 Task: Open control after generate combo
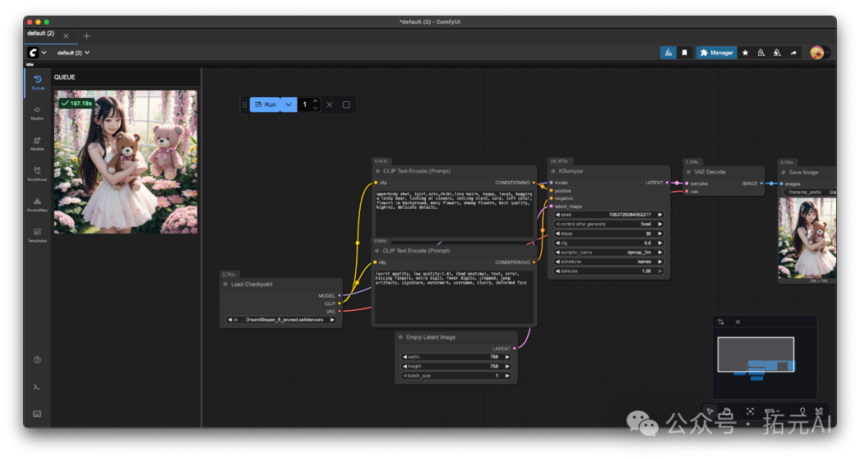(x=609, y=224)
